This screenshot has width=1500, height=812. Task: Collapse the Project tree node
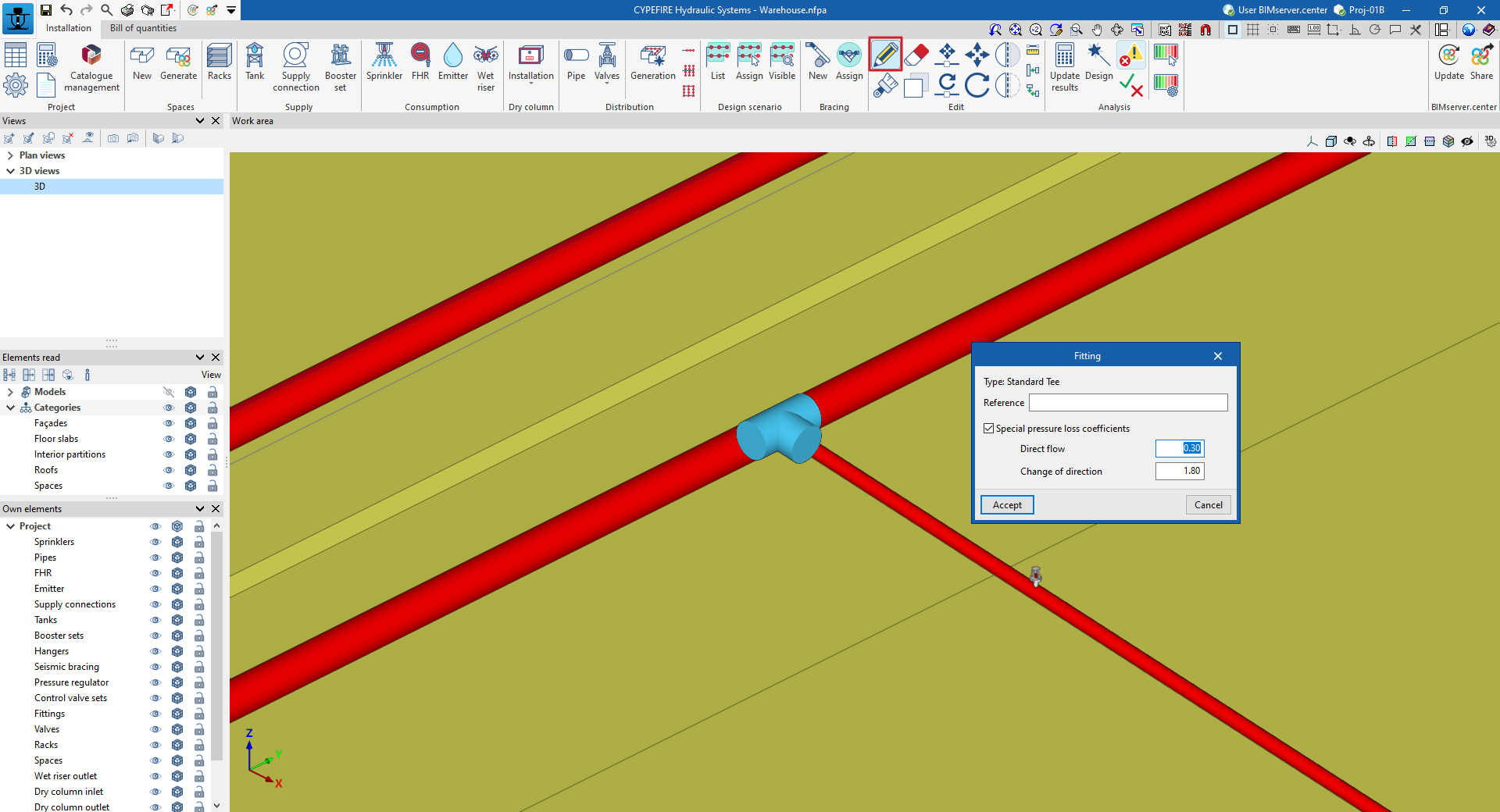point(10,526)
